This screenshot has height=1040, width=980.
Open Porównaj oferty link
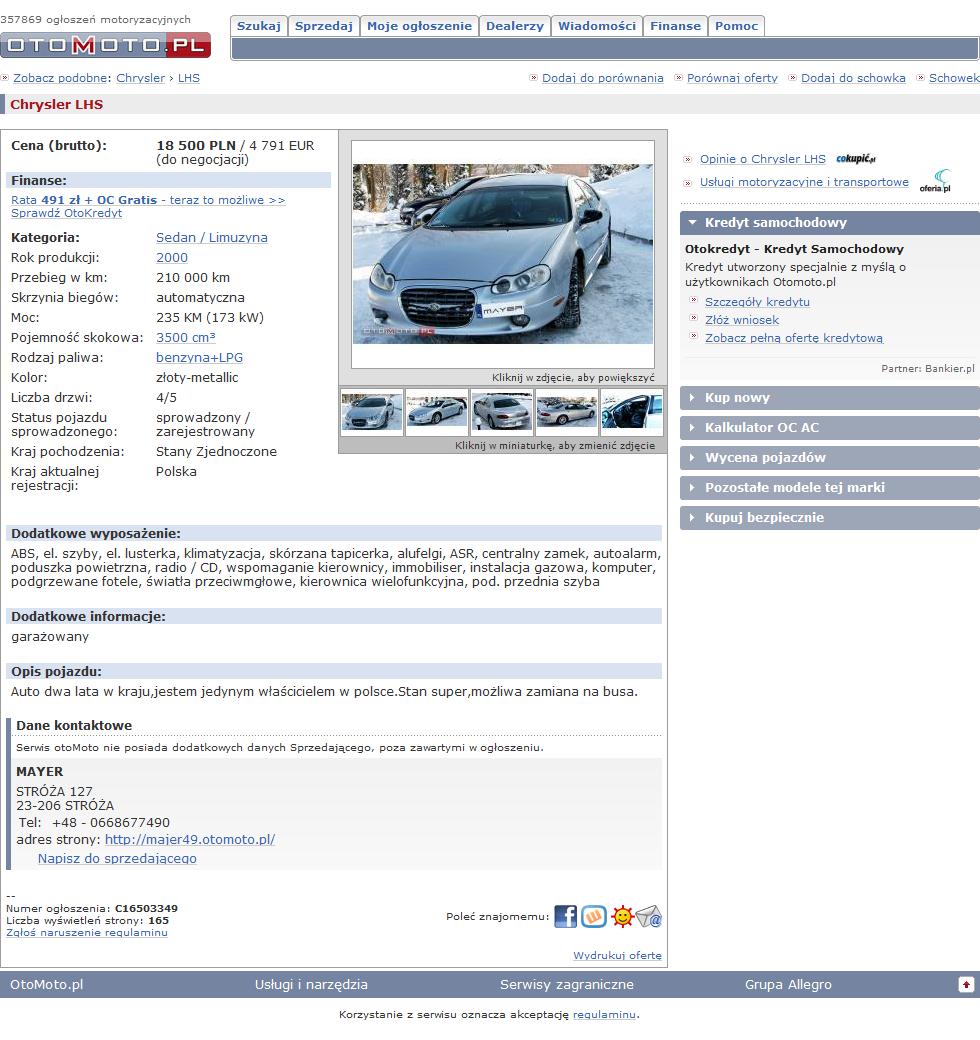tap(732, 78)
